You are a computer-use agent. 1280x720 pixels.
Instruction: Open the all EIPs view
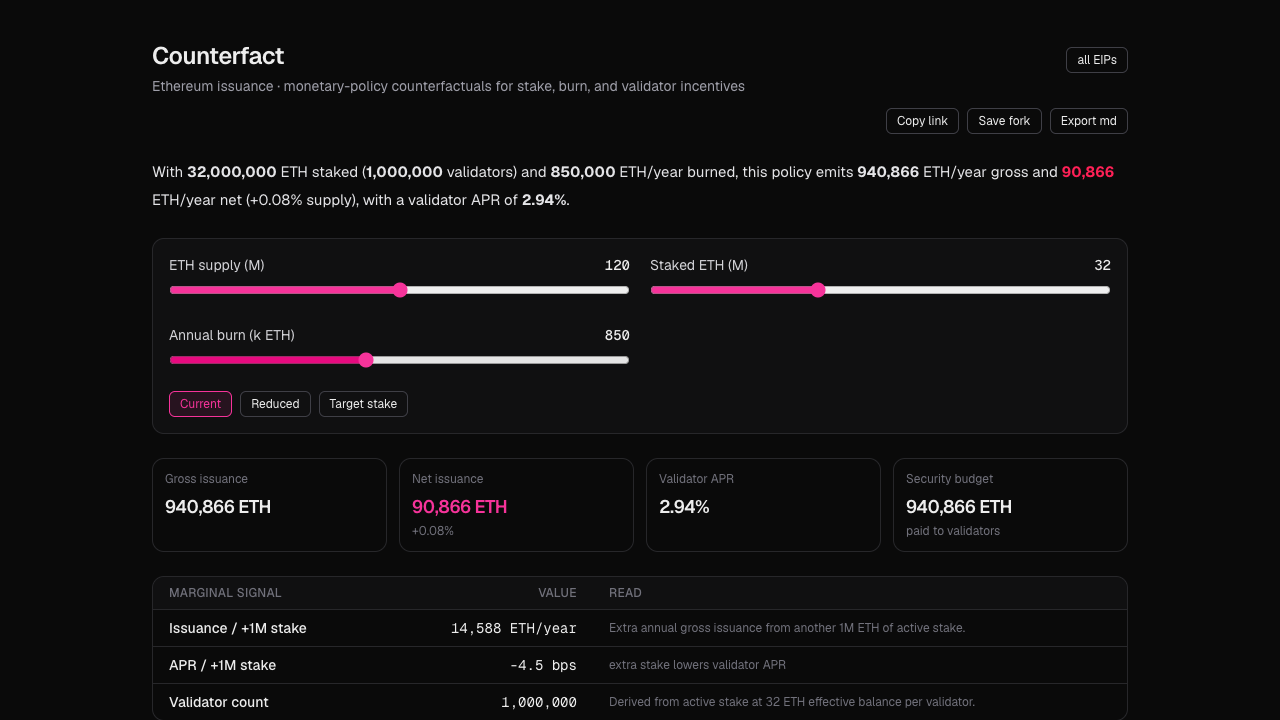click(1097, 60)
